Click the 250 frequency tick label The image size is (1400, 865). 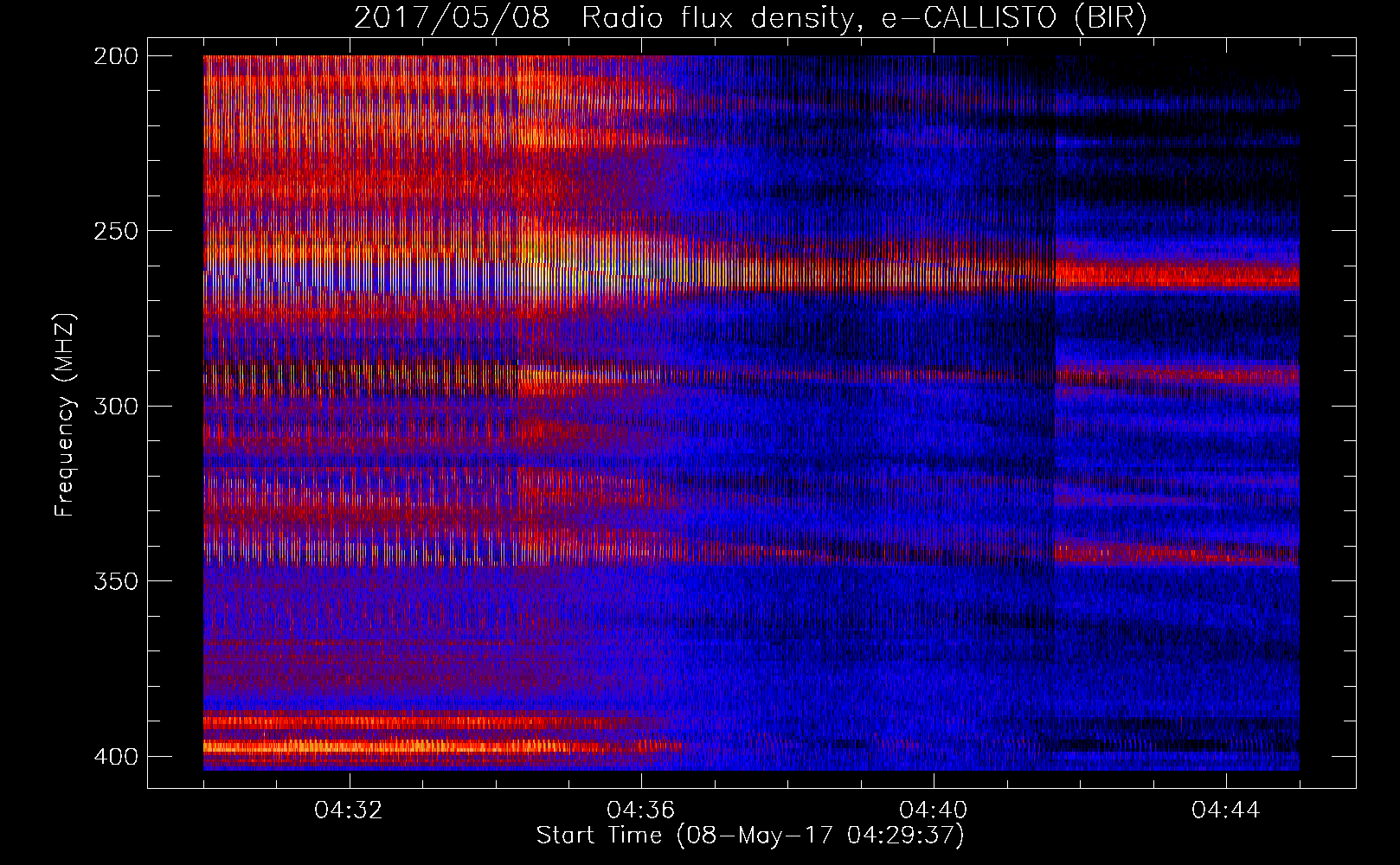[x=115, y=231]
